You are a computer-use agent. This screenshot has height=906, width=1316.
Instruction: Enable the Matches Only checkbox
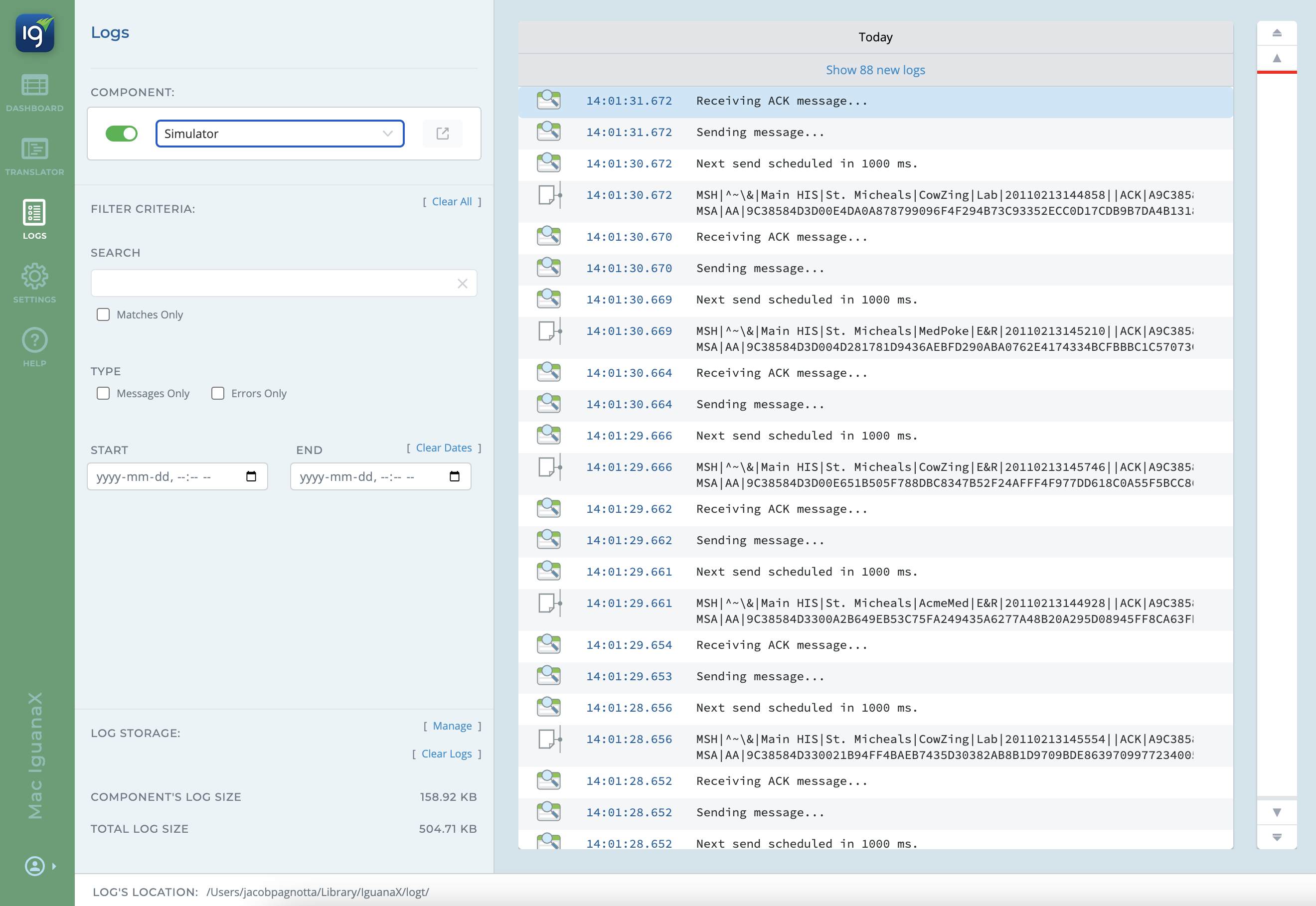(x=103, y=314)
